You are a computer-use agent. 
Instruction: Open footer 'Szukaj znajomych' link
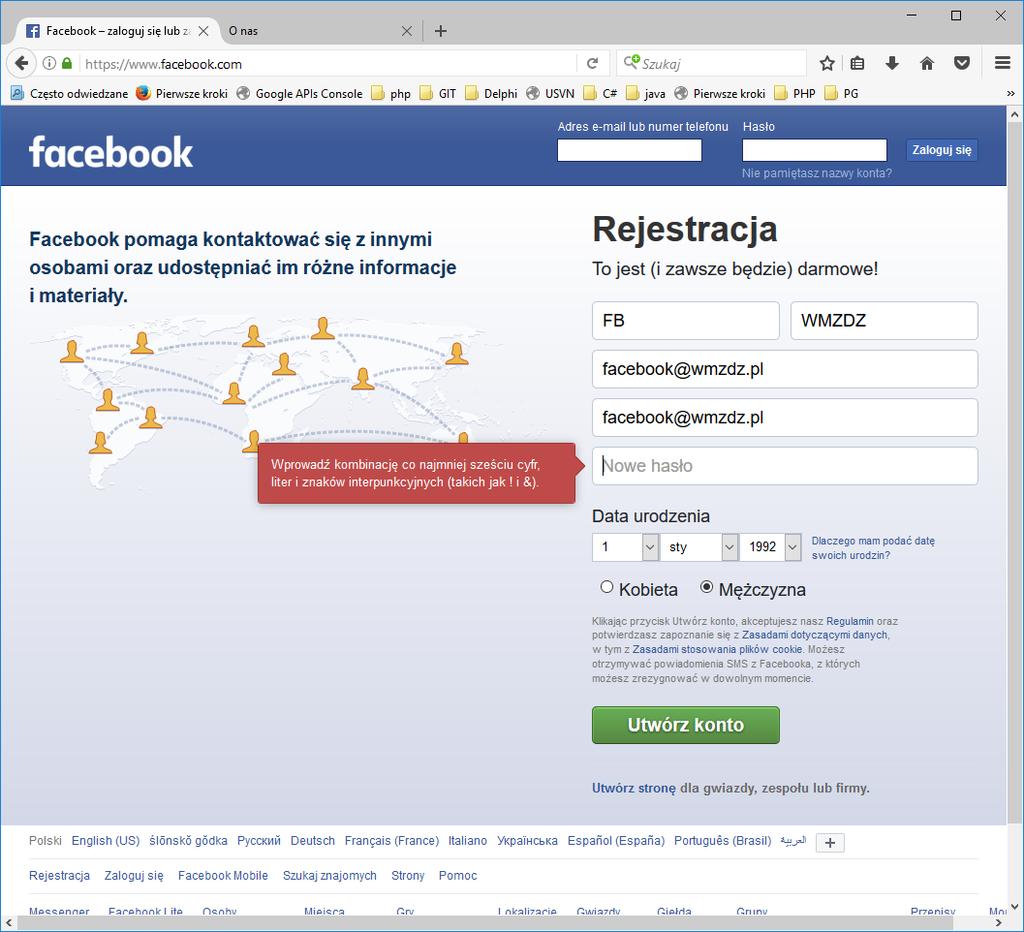(x=330, y=876)
